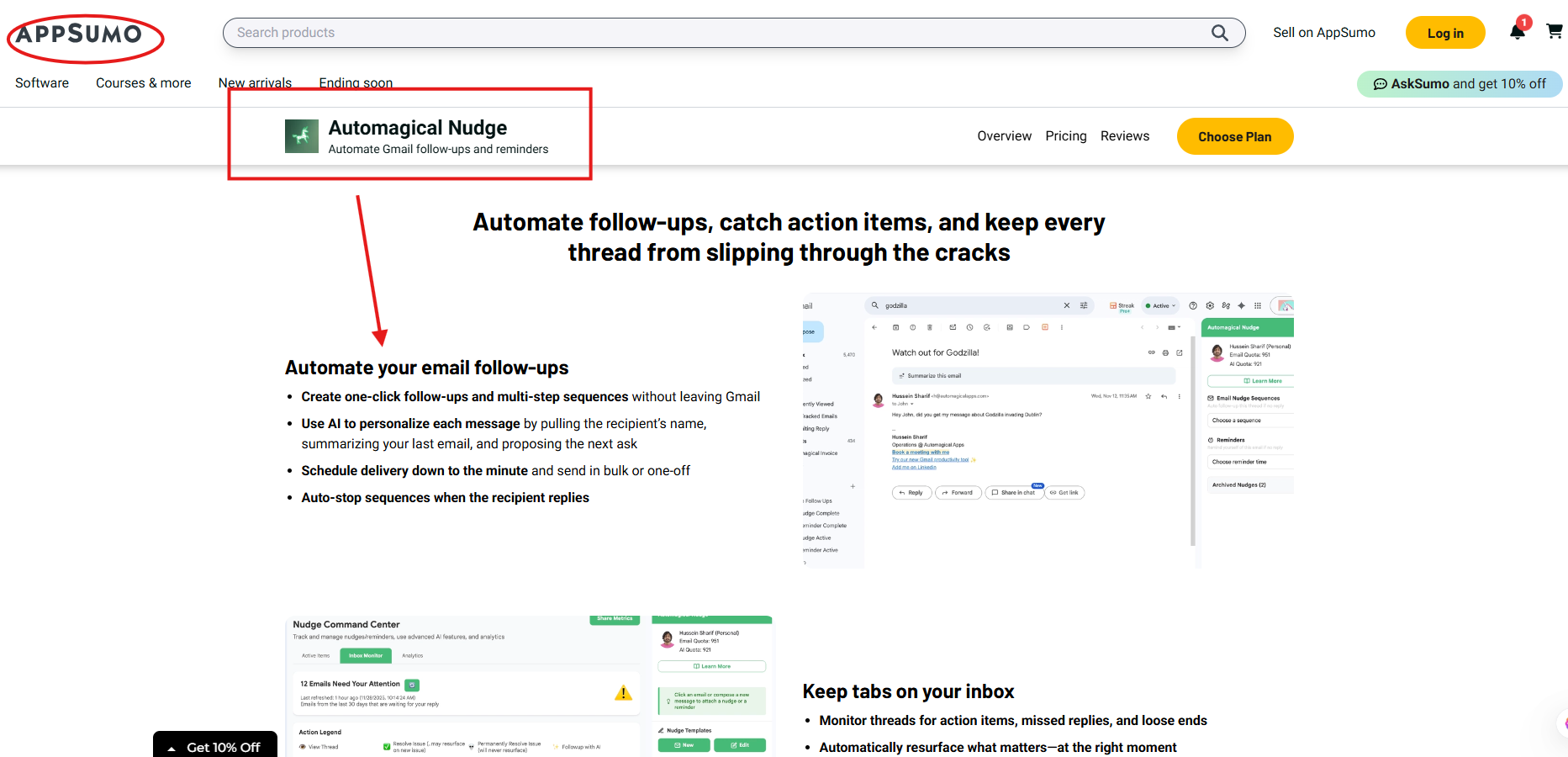The image size is (1568, 757).
Task: Switch to the Analytics tab
Action: 411,655
